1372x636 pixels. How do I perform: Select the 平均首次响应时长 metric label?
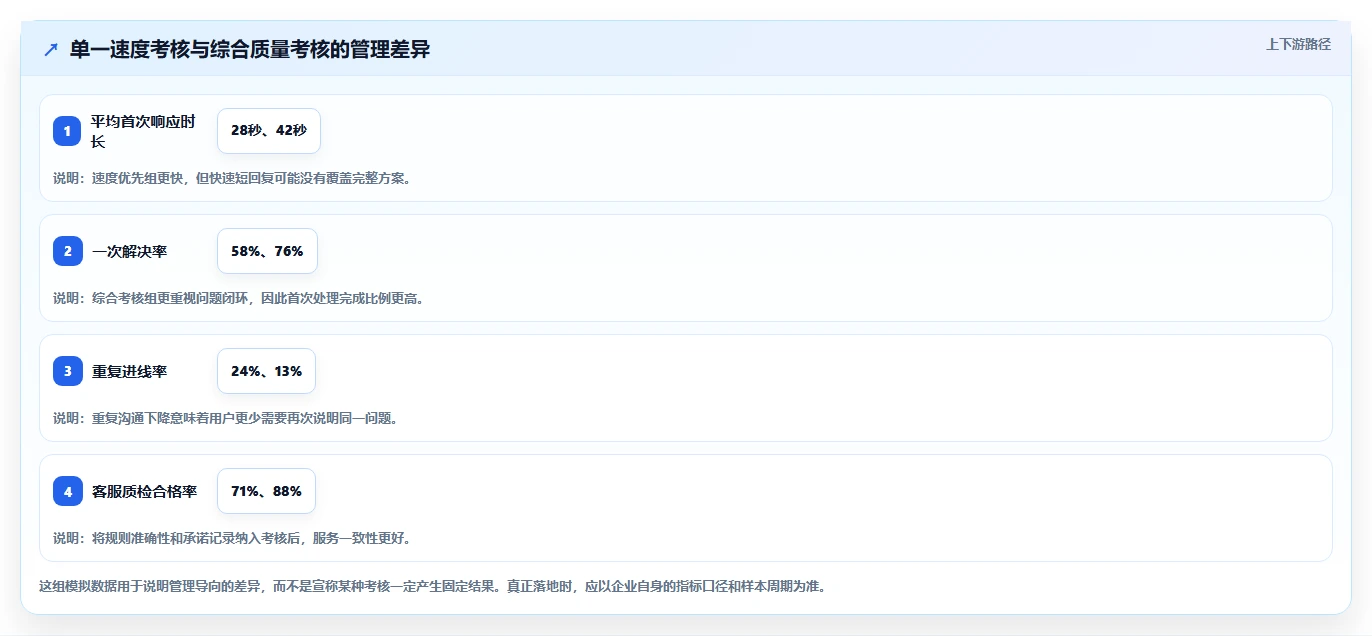144,131
